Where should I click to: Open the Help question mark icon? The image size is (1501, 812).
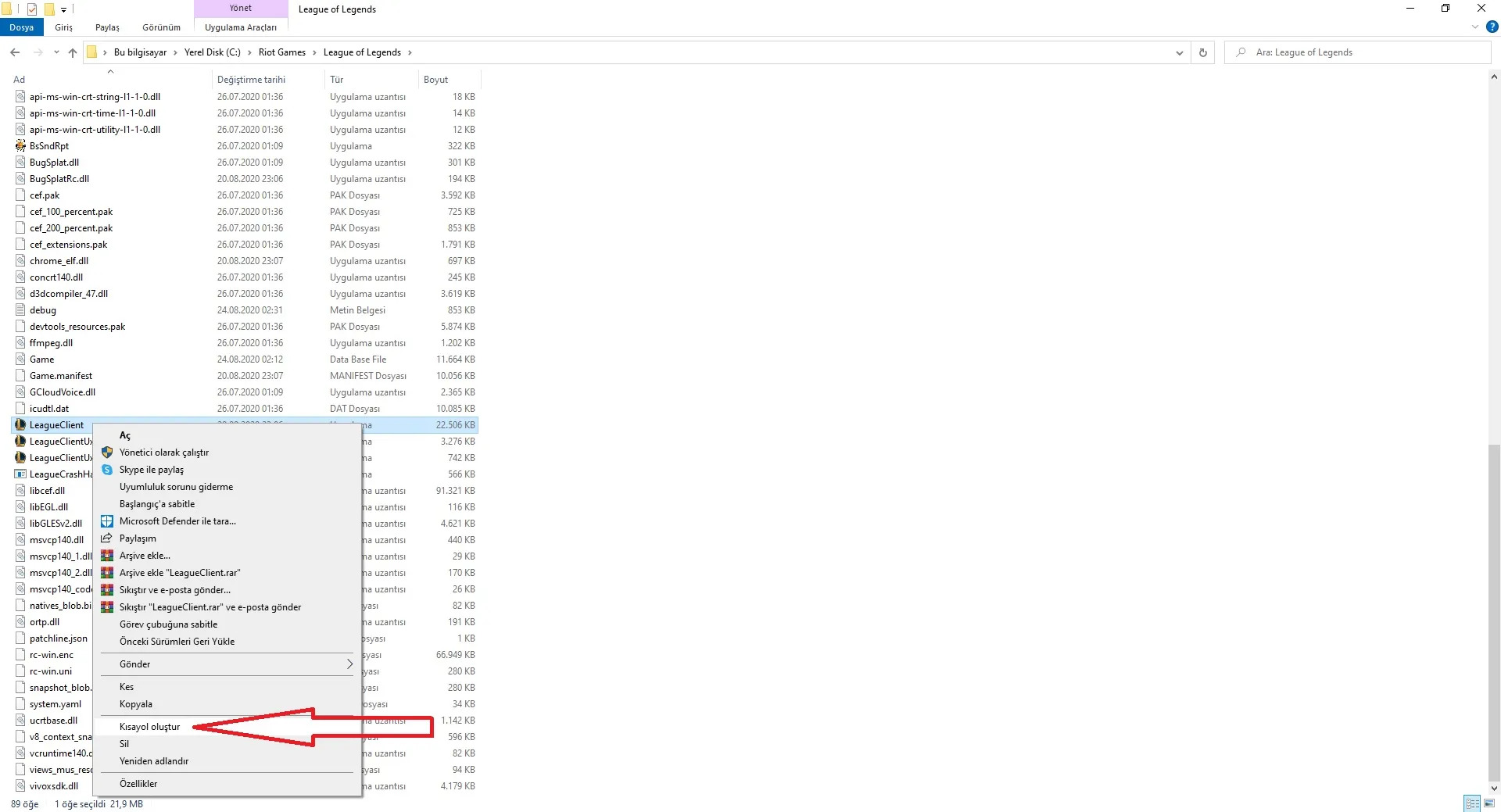[x=1492, y=27]
